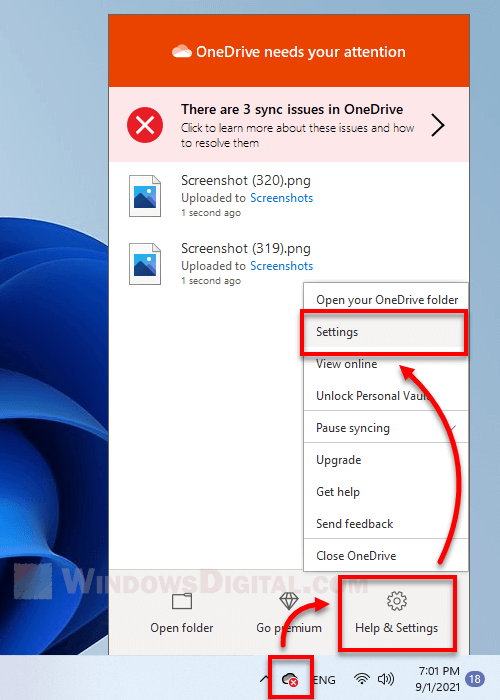Click the Open folder icon

(x=182, y=602)
